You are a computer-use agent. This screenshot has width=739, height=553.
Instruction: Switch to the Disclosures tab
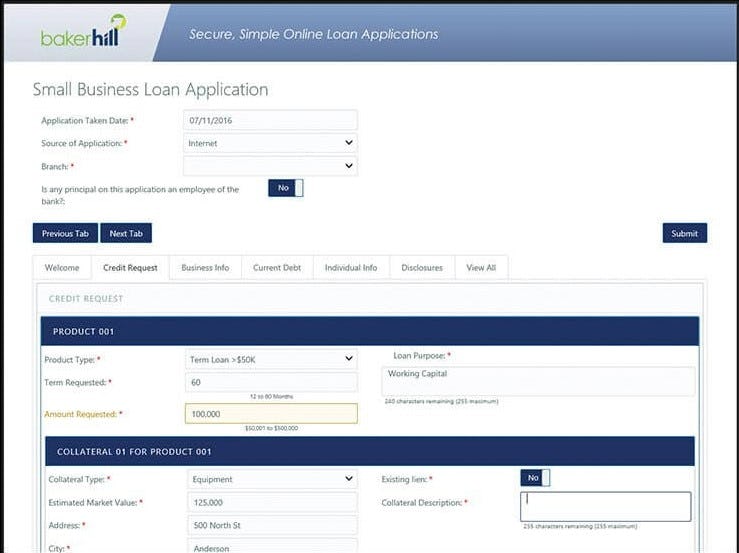coord(422,268)
